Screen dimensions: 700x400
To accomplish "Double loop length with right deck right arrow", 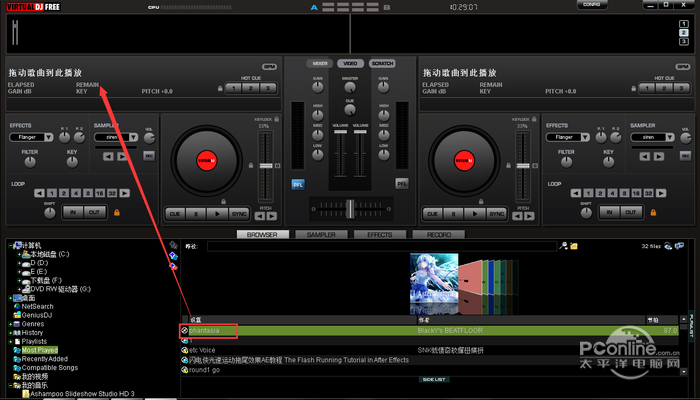I will [661, 193].
